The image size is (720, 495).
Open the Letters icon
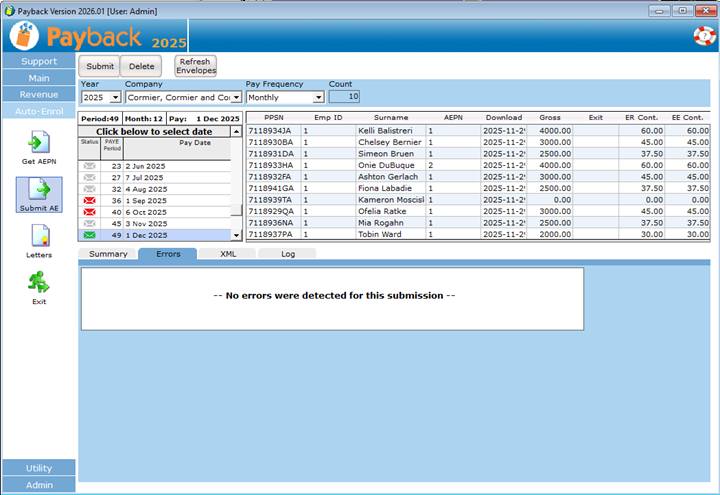coord(39,236)
